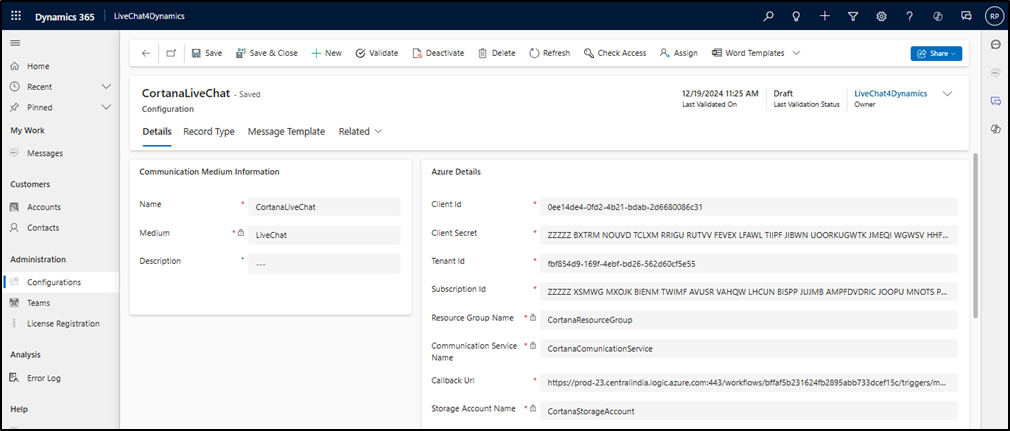Click the Save & Close button
The height and width of the screenshot is (431, 1010).
[x=266, y=53]
